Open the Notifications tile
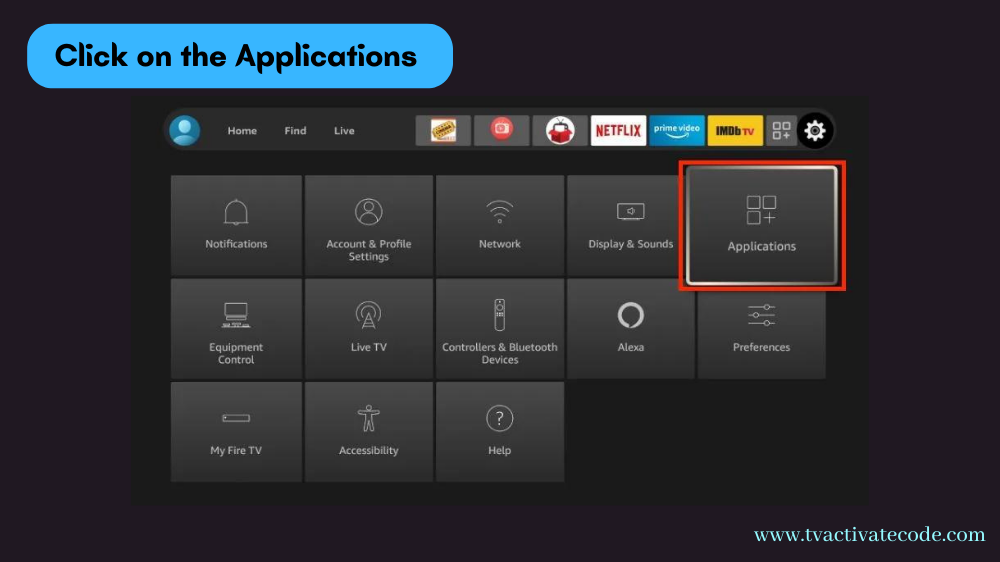This screenshot has width=1000, height=562. (236, 225)
